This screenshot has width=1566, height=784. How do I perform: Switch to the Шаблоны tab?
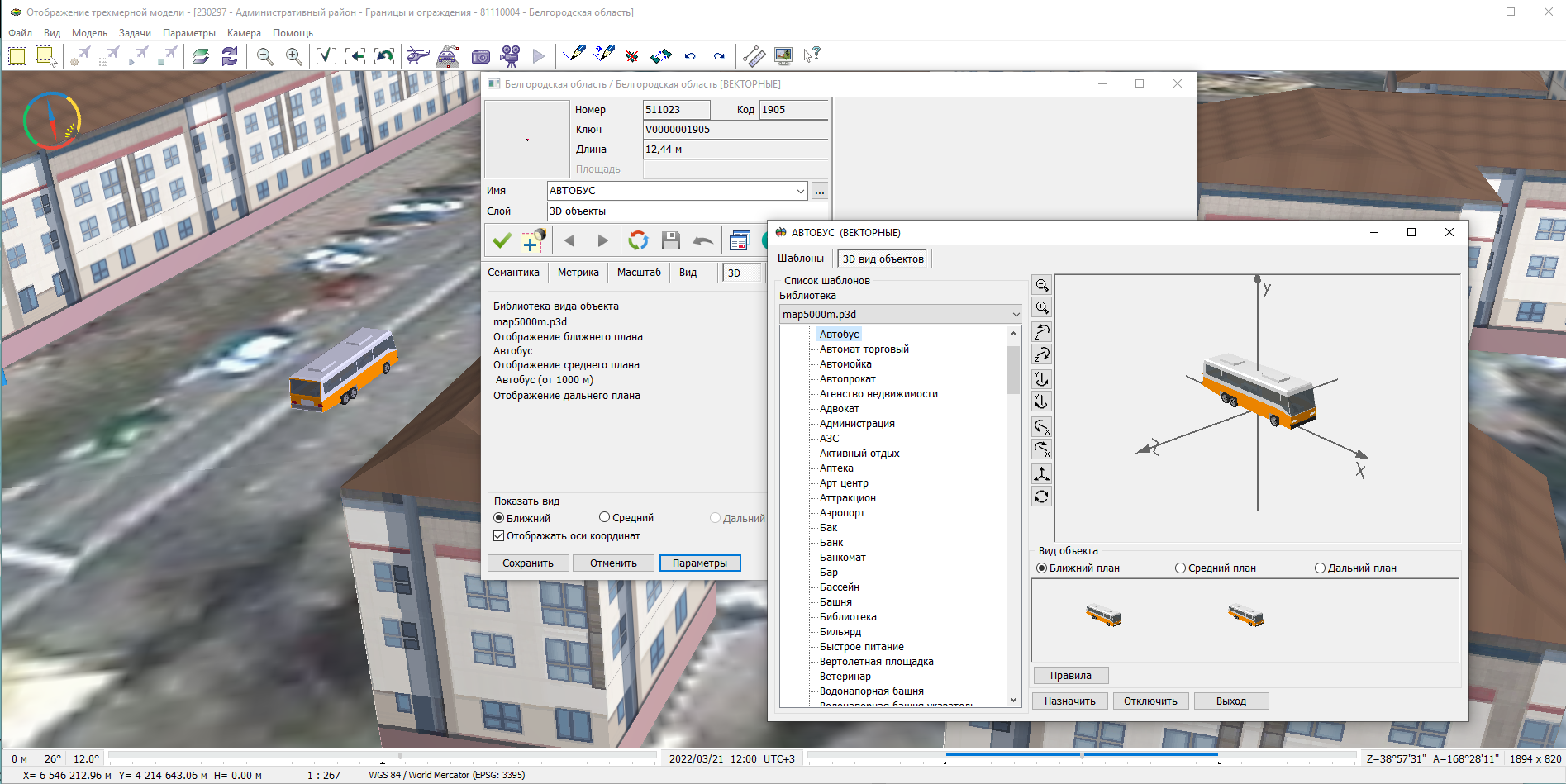(800, 259)
